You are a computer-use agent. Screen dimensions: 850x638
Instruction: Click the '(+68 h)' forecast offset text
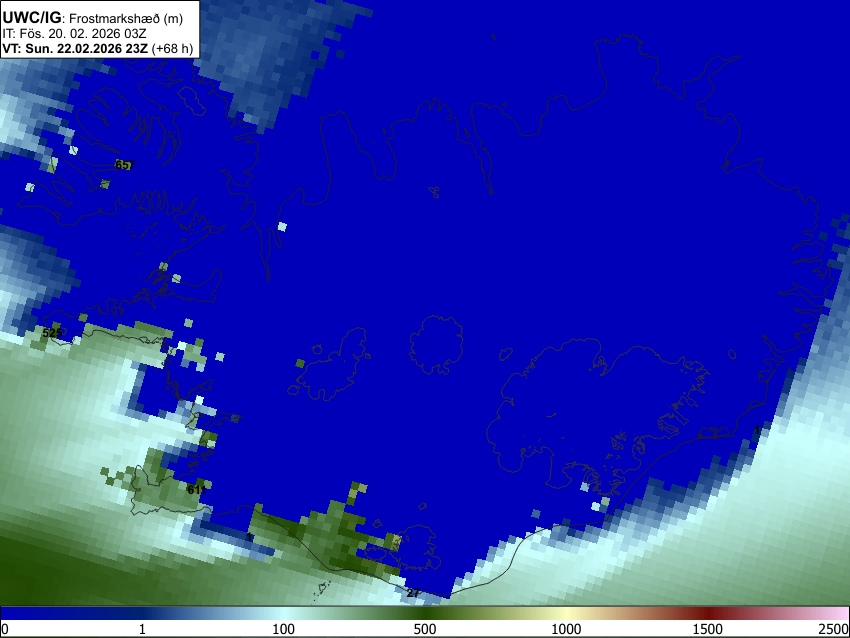coord(172,48)
